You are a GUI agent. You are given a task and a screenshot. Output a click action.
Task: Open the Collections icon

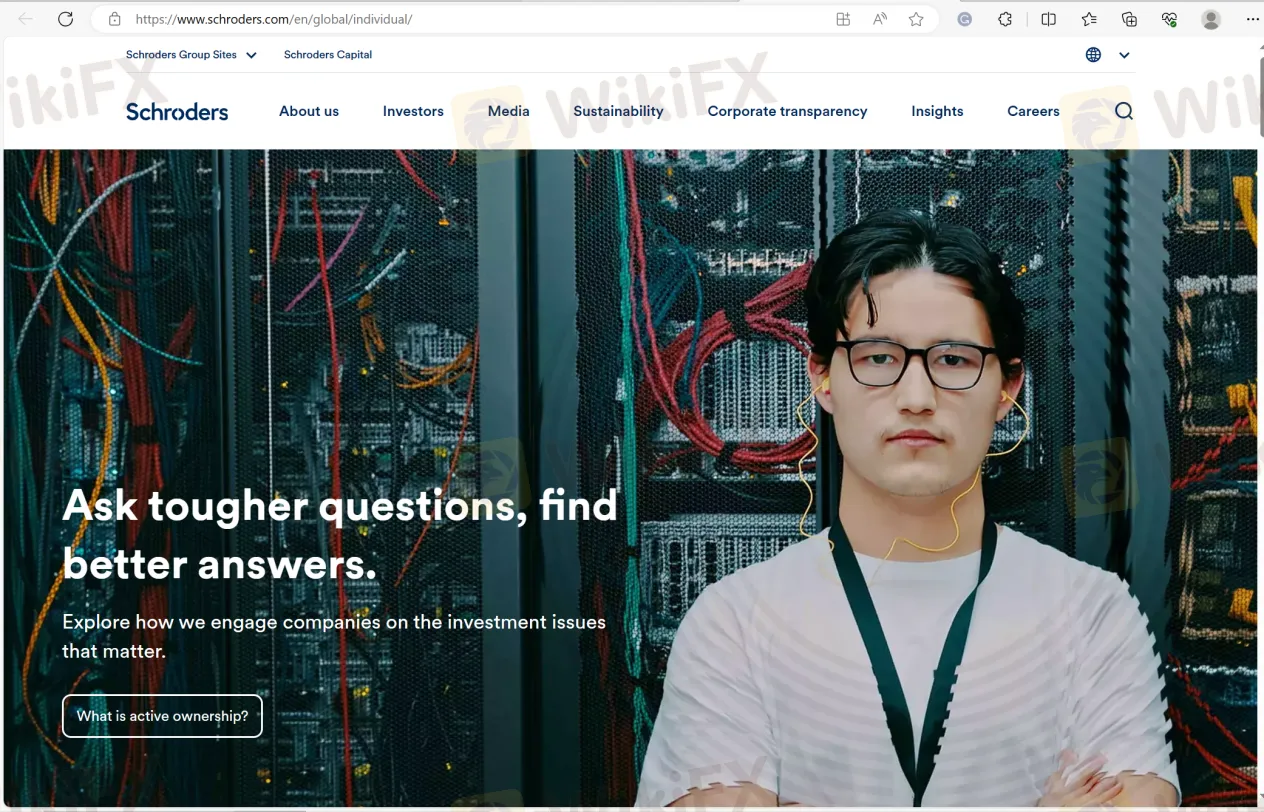pos(1129,19)
